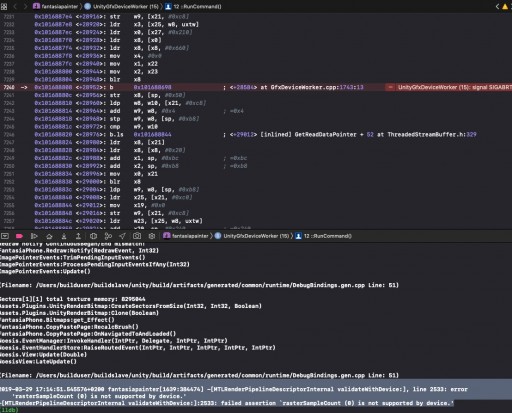Click 'CopyPastePage:OnNavigatedToAndLoaded()' console line
This screenshot has height=413, width=512.
(88, 334)
